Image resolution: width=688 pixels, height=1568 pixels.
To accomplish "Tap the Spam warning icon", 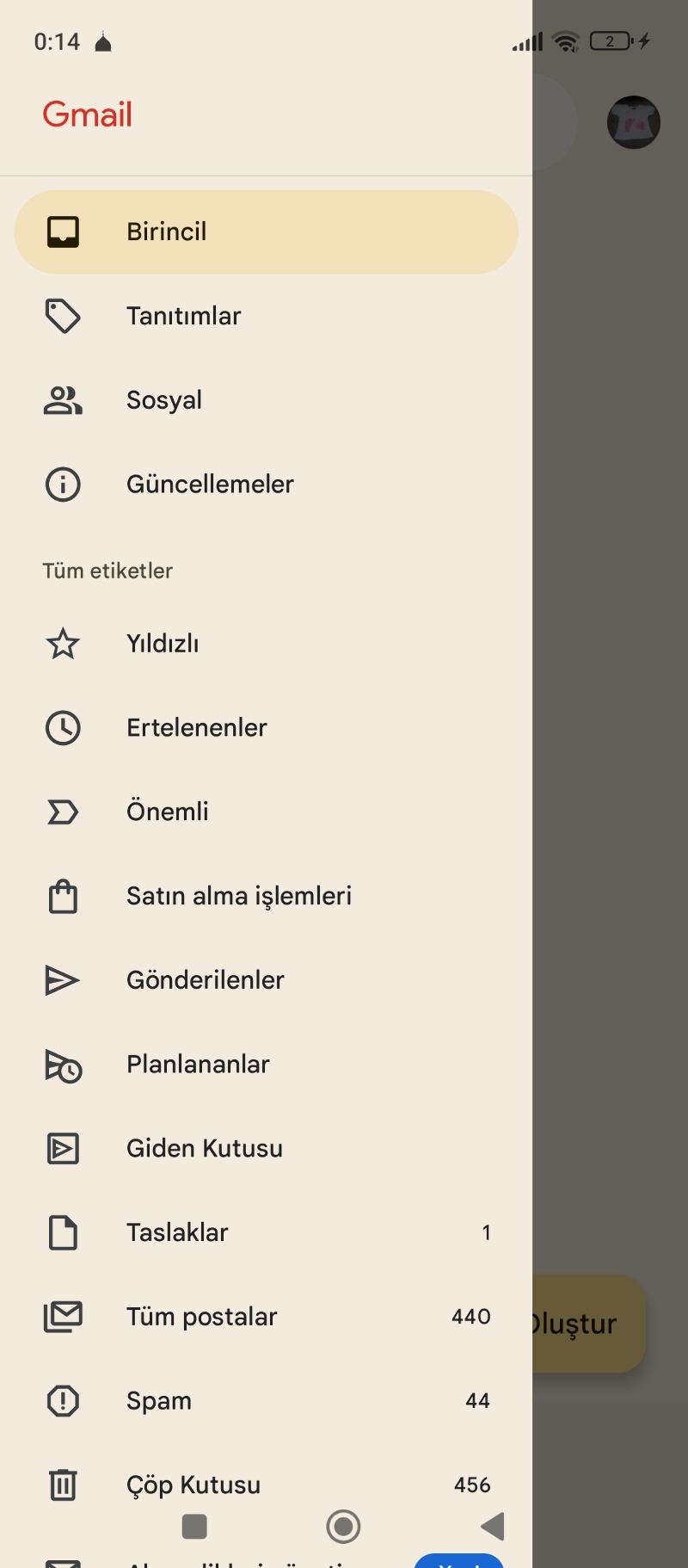I will tap(63, 1401).
